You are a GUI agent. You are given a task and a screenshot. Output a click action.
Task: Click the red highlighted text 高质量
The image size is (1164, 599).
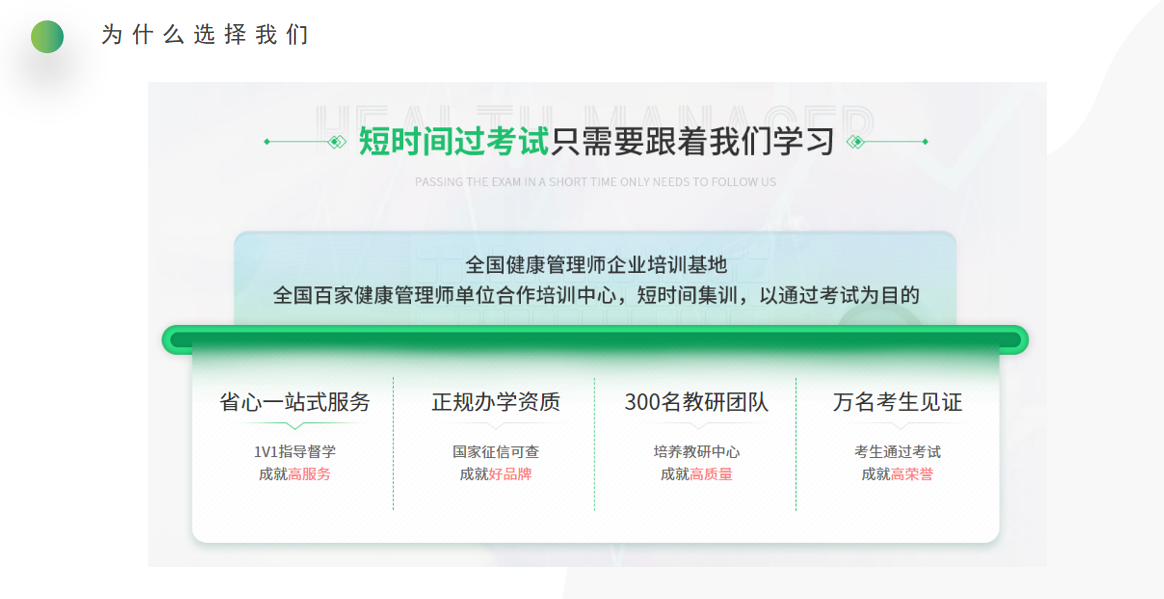[711, 474]
